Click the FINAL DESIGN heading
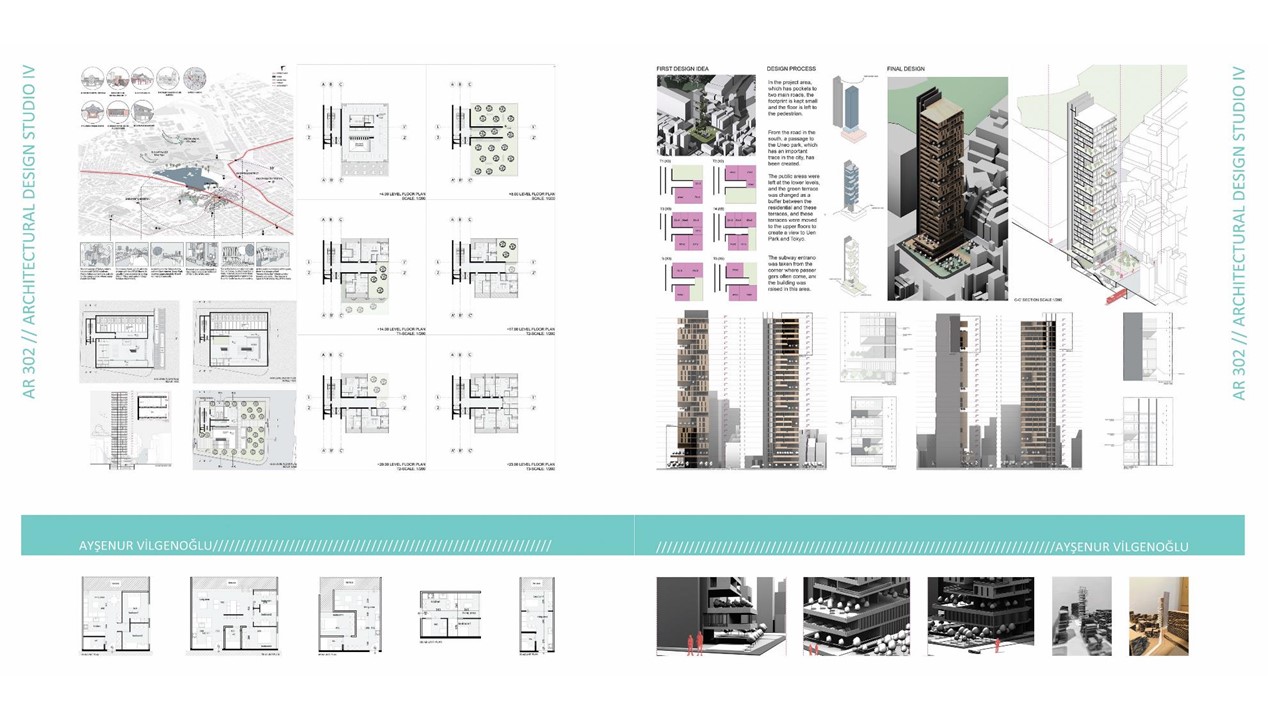 point(908,69)
